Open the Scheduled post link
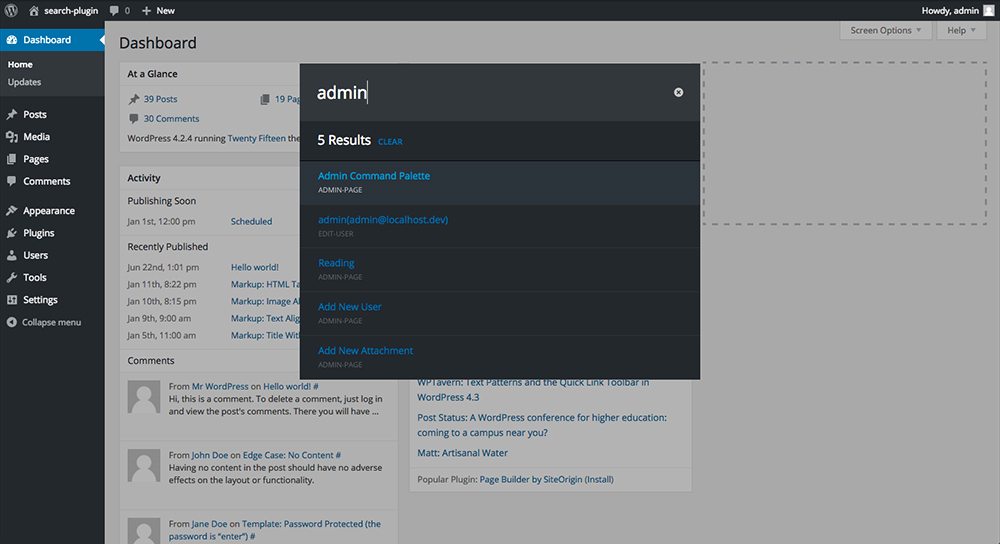This screenshot has width=1000, height=544. coord(251,221)
